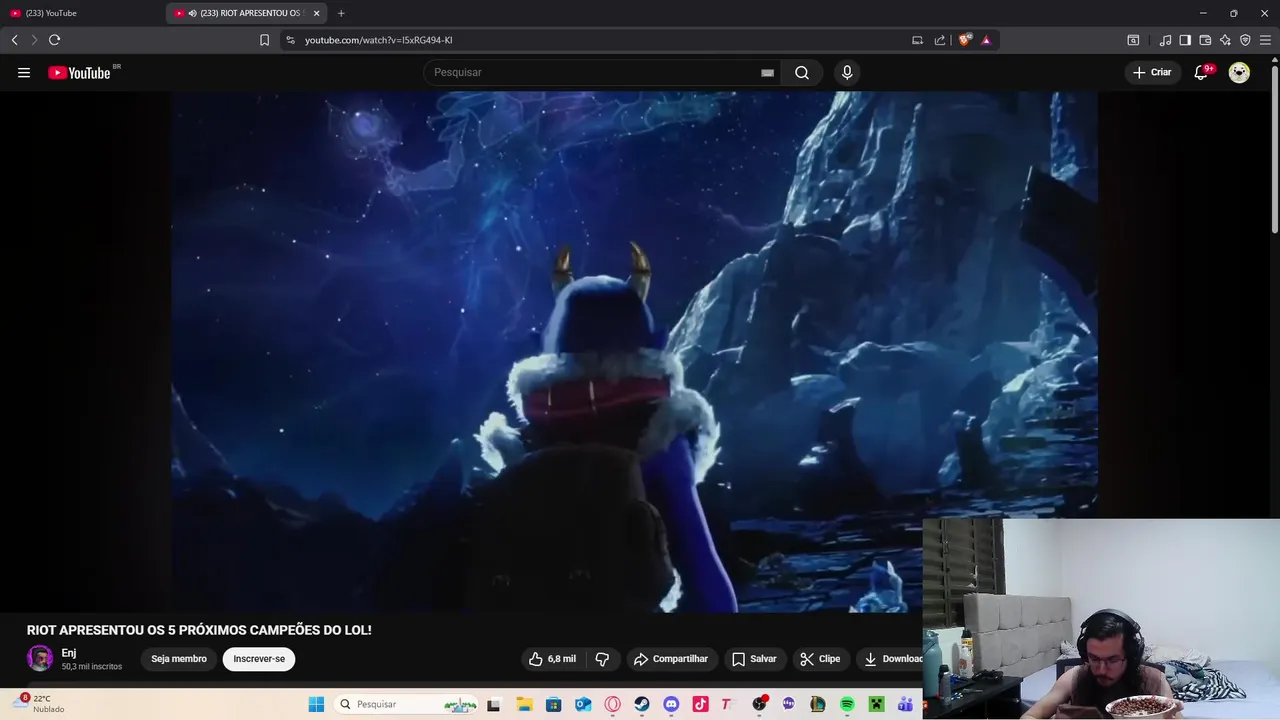Screen dimensions: 1280x720
Task: Open OBS Studio from taskbar
Action: click(759, 704)
